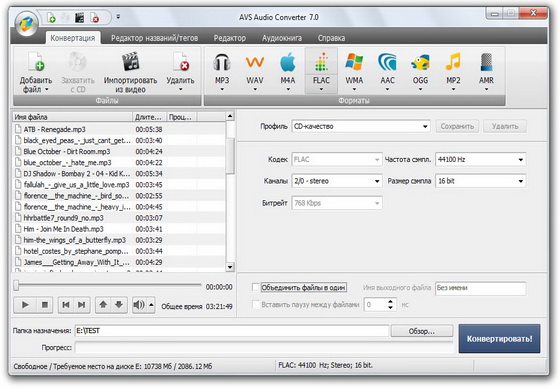This screenshot has width=560, height=388.
Task: Click the Длительность column header
Action: pos(149,117)
